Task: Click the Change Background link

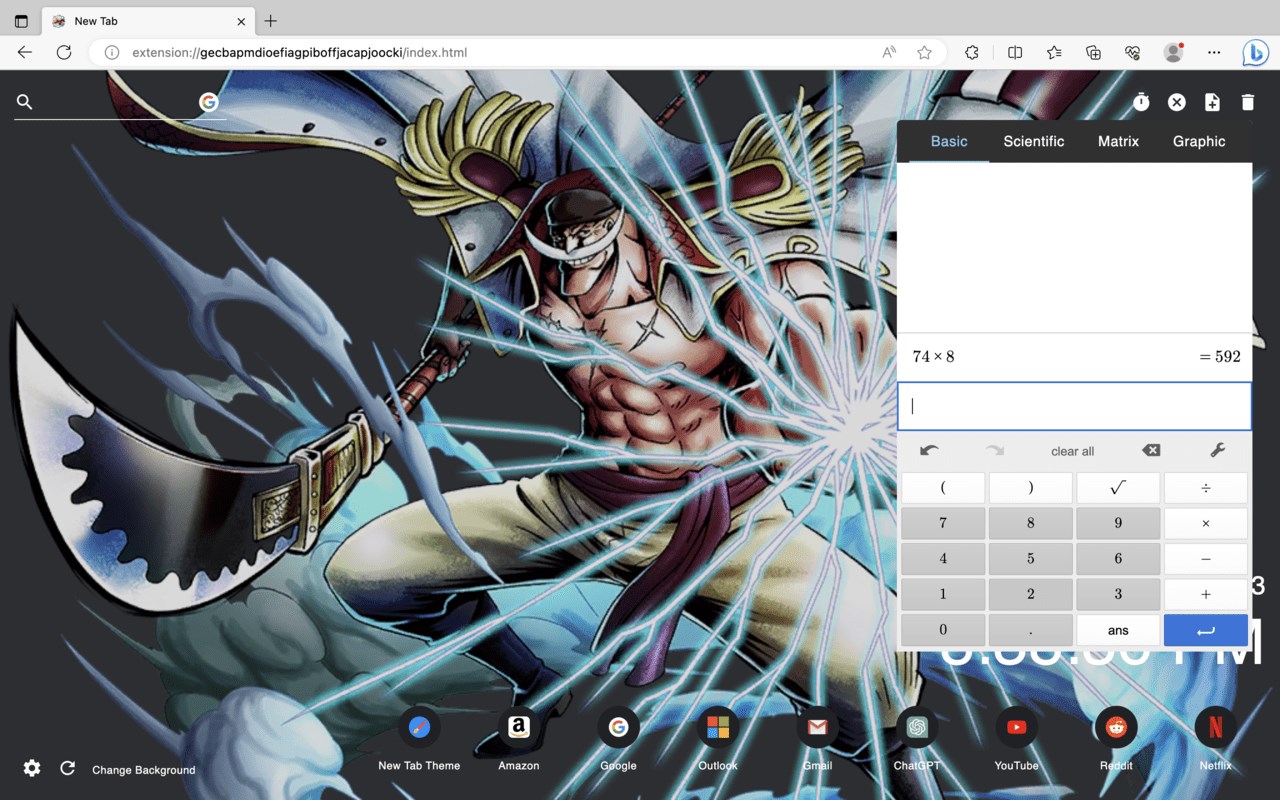Action: point(144,770)
